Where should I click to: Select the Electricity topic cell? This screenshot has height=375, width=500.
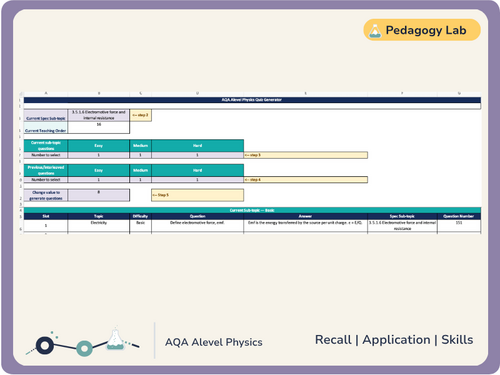[99, 226]
